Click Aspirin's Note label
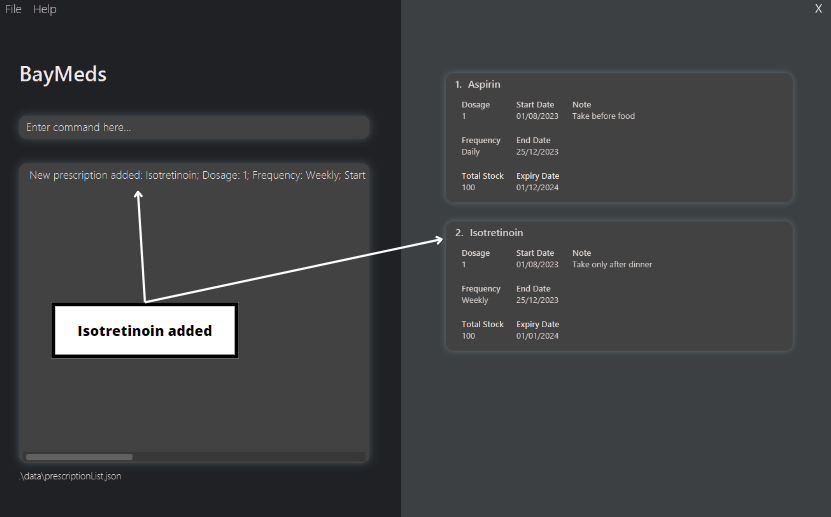 [581, 105]
